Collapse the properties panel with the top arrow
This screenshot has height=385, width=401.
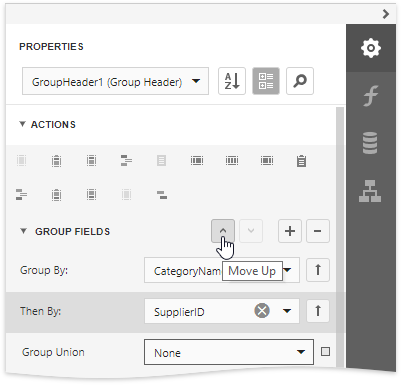point(386,14)
